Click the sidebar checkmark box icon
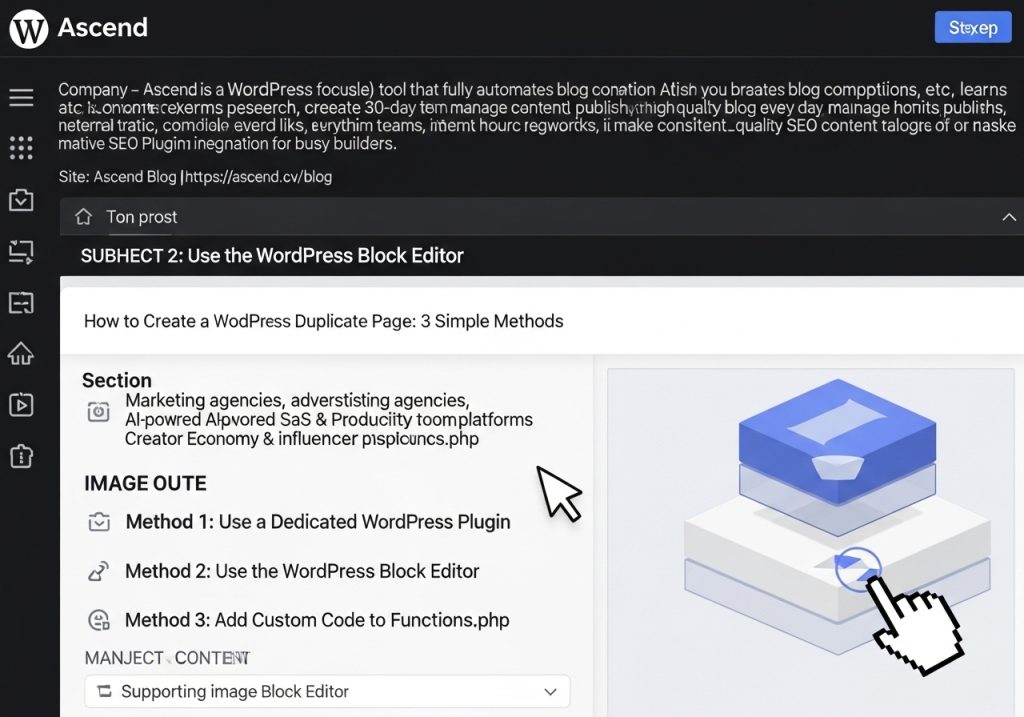Viewport: 1024px width, 717px height. tap(21, 200)
